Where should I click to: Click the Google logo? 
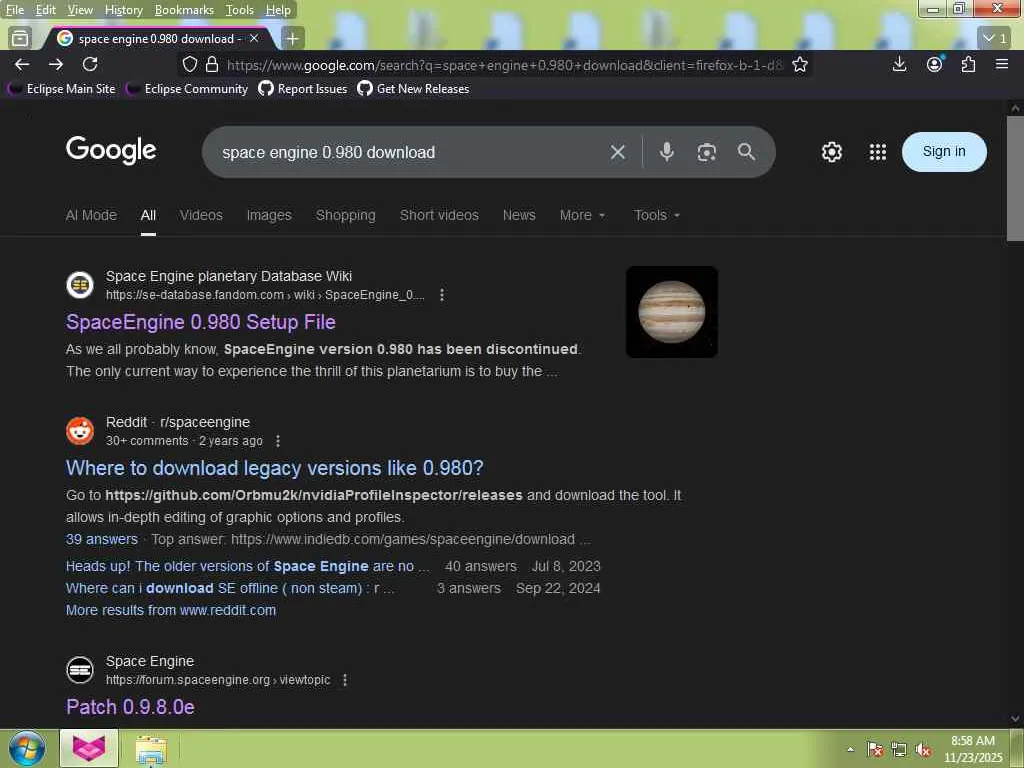[x=111, y=150]
